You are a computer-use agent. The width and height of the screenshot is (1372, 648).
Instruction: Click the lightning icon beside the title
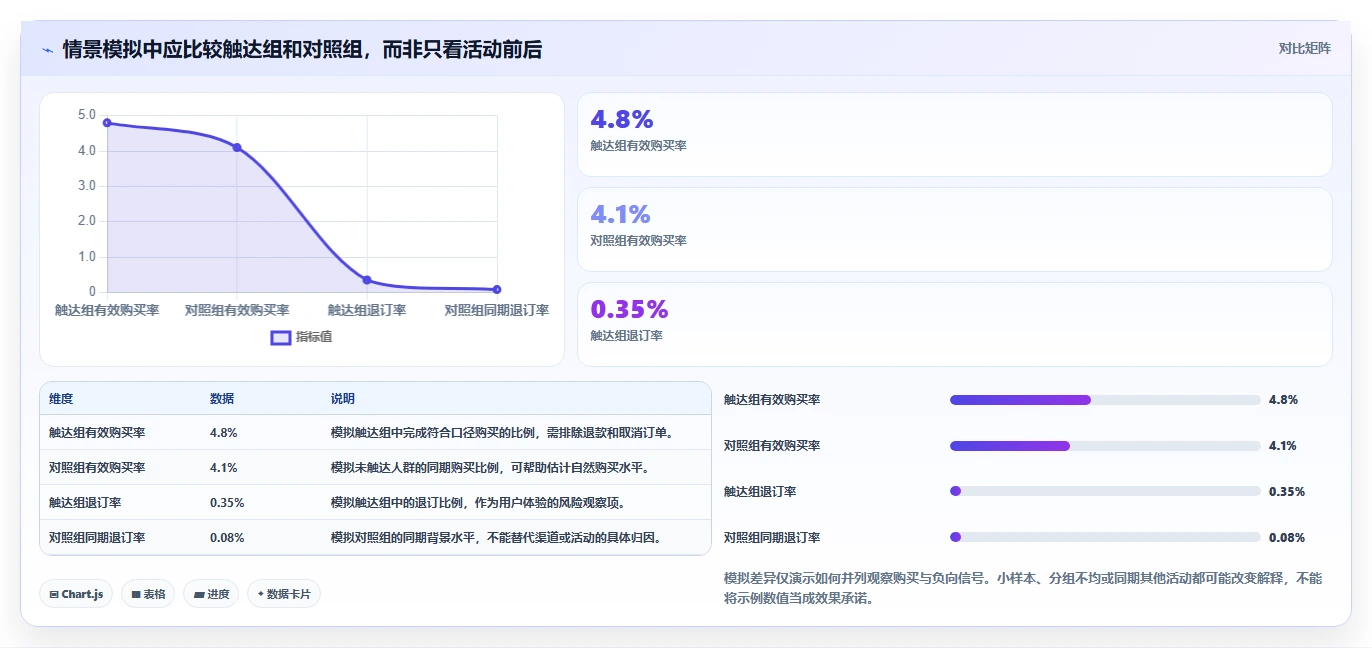point(47,50)
